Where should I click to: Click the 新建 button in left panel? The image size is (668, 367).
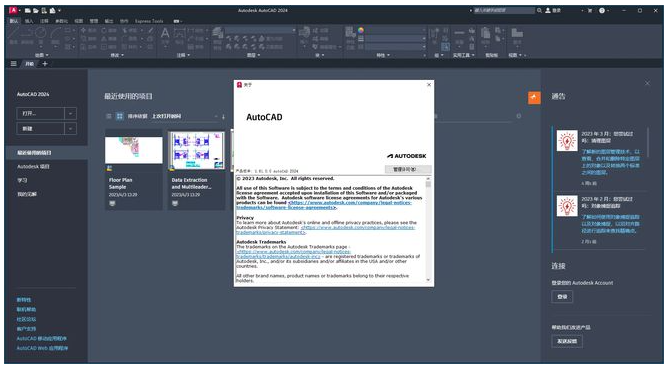pyautogui.click(x=40, y=128)
